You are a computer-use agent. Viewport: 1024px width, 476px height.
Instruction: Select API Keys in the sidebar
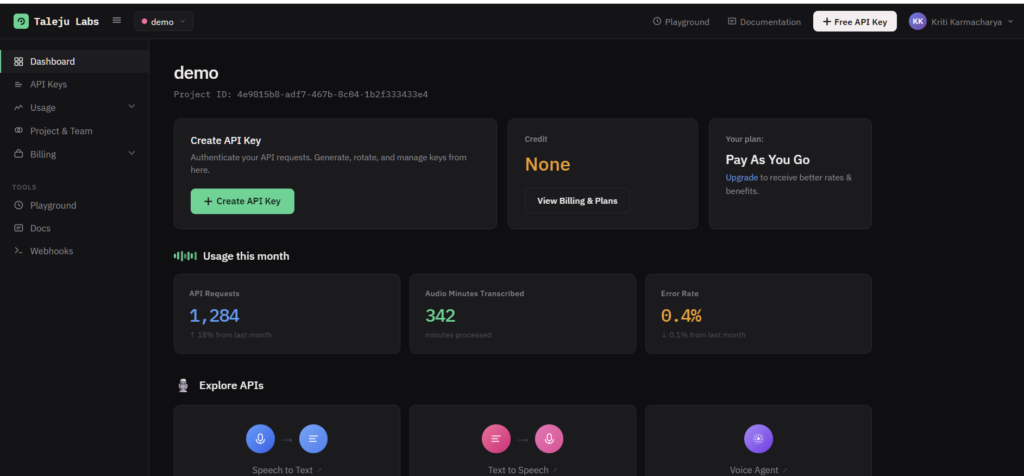point(48,84)
